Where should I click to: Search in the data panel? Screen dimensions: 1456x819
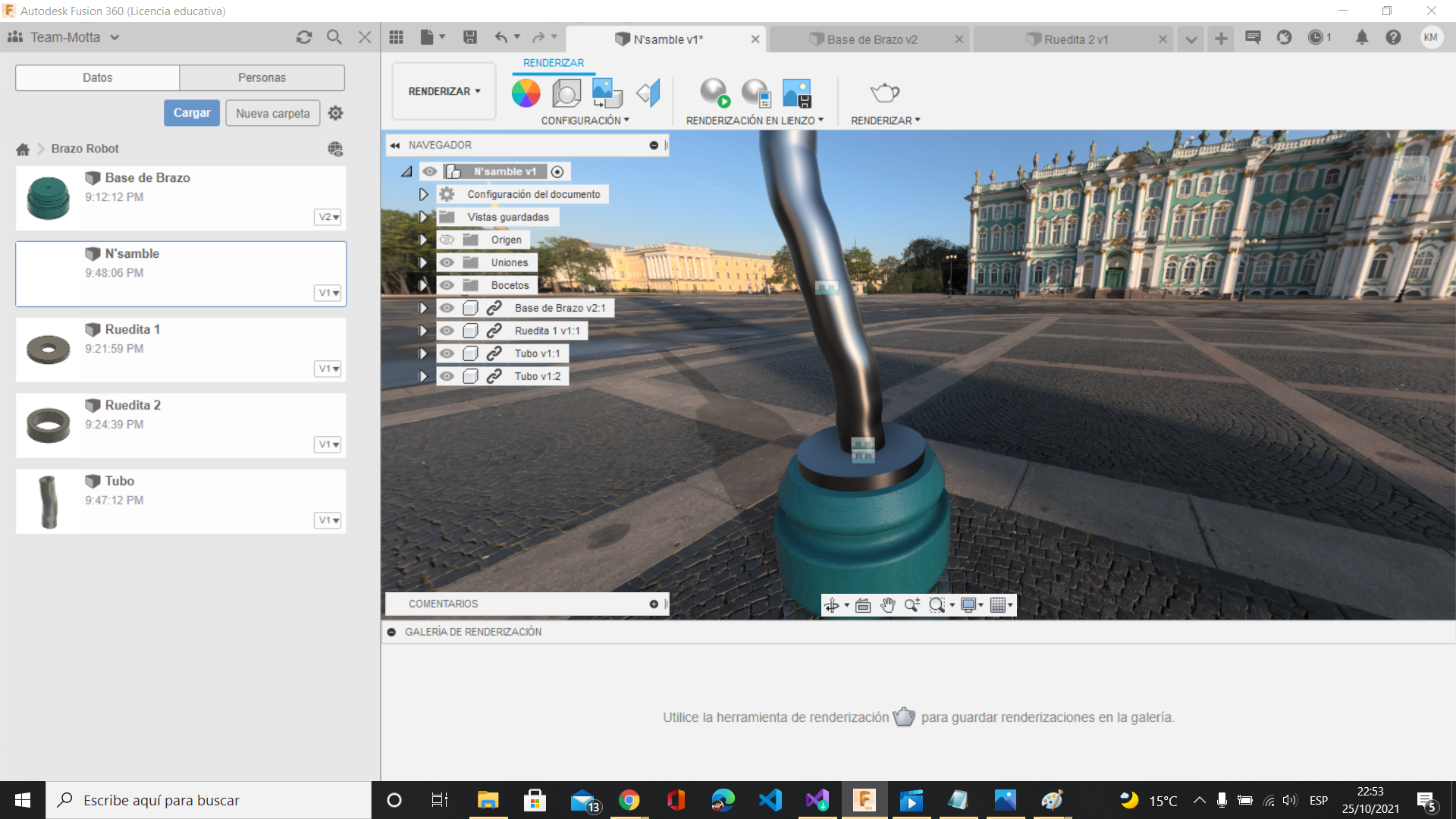point(334,37)
